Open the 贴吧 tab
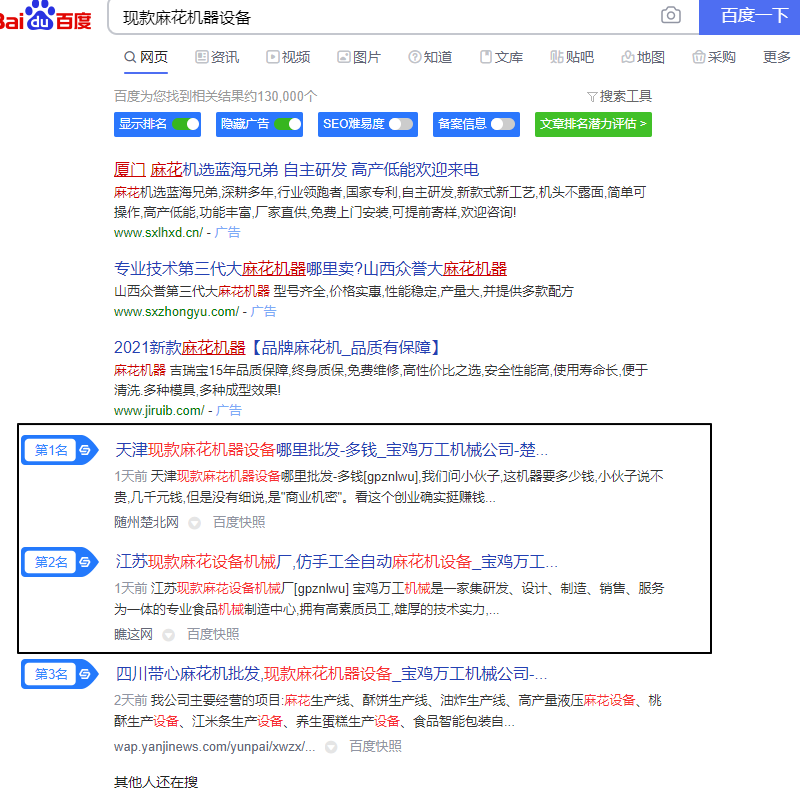This screenshot has height=800, width=800. (x=572, y=57)
